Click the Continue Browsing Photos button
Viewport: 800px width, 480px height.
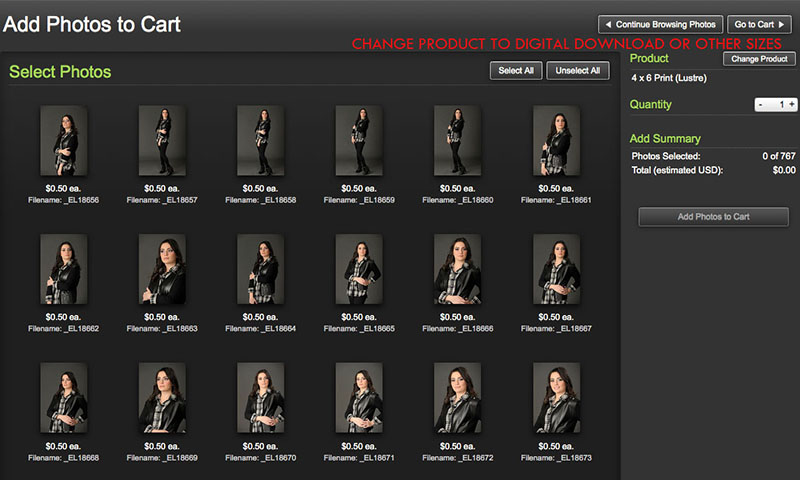coord(660,24)
